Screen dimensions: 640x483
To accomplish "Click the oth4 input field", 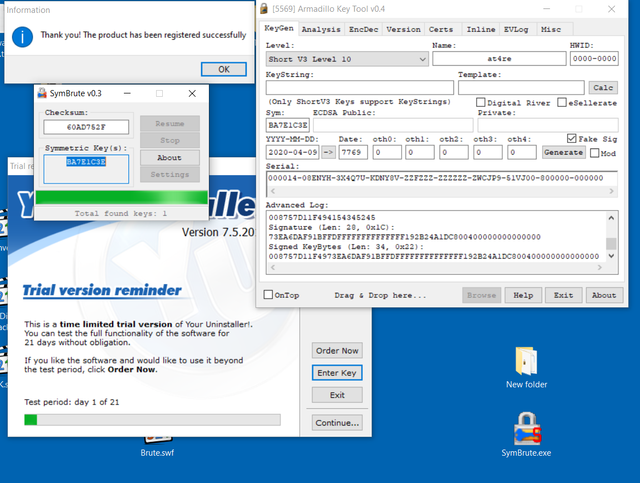I will (x=522, y=152).
